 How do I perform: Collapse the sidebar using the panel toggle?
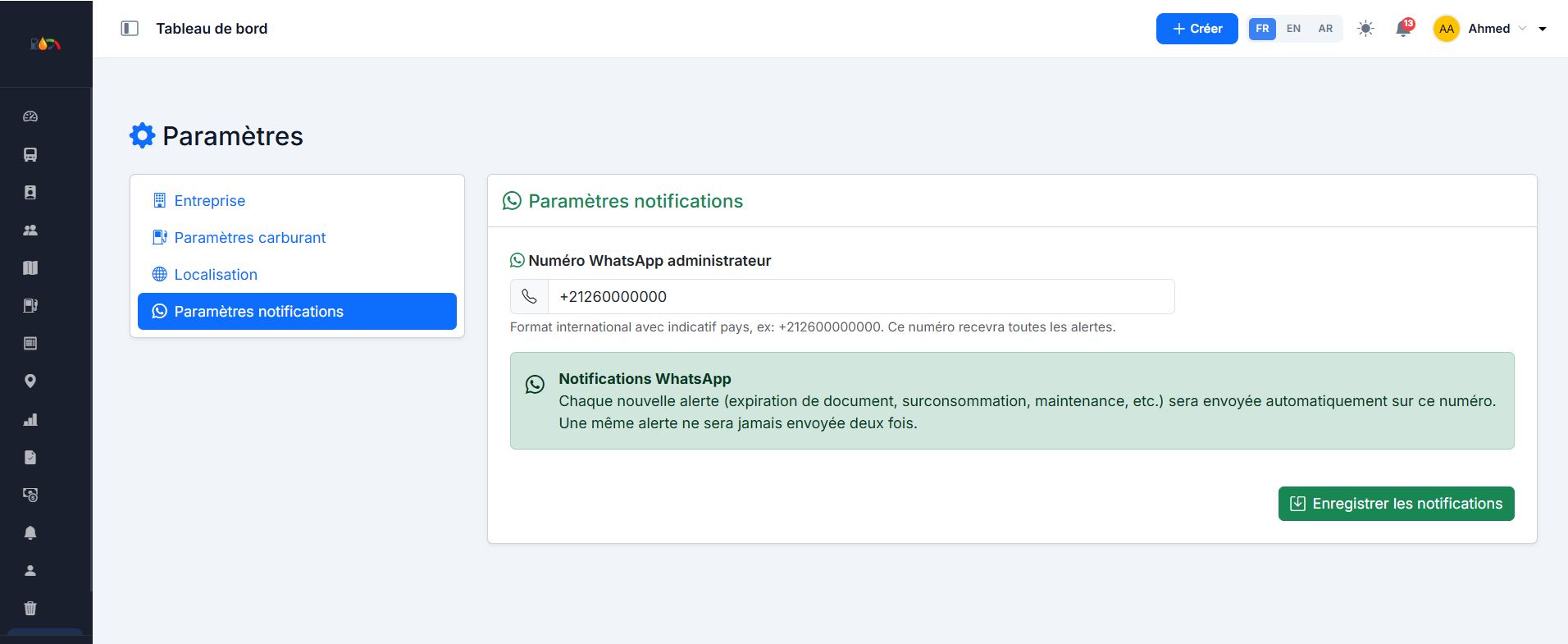coord(130,29)
